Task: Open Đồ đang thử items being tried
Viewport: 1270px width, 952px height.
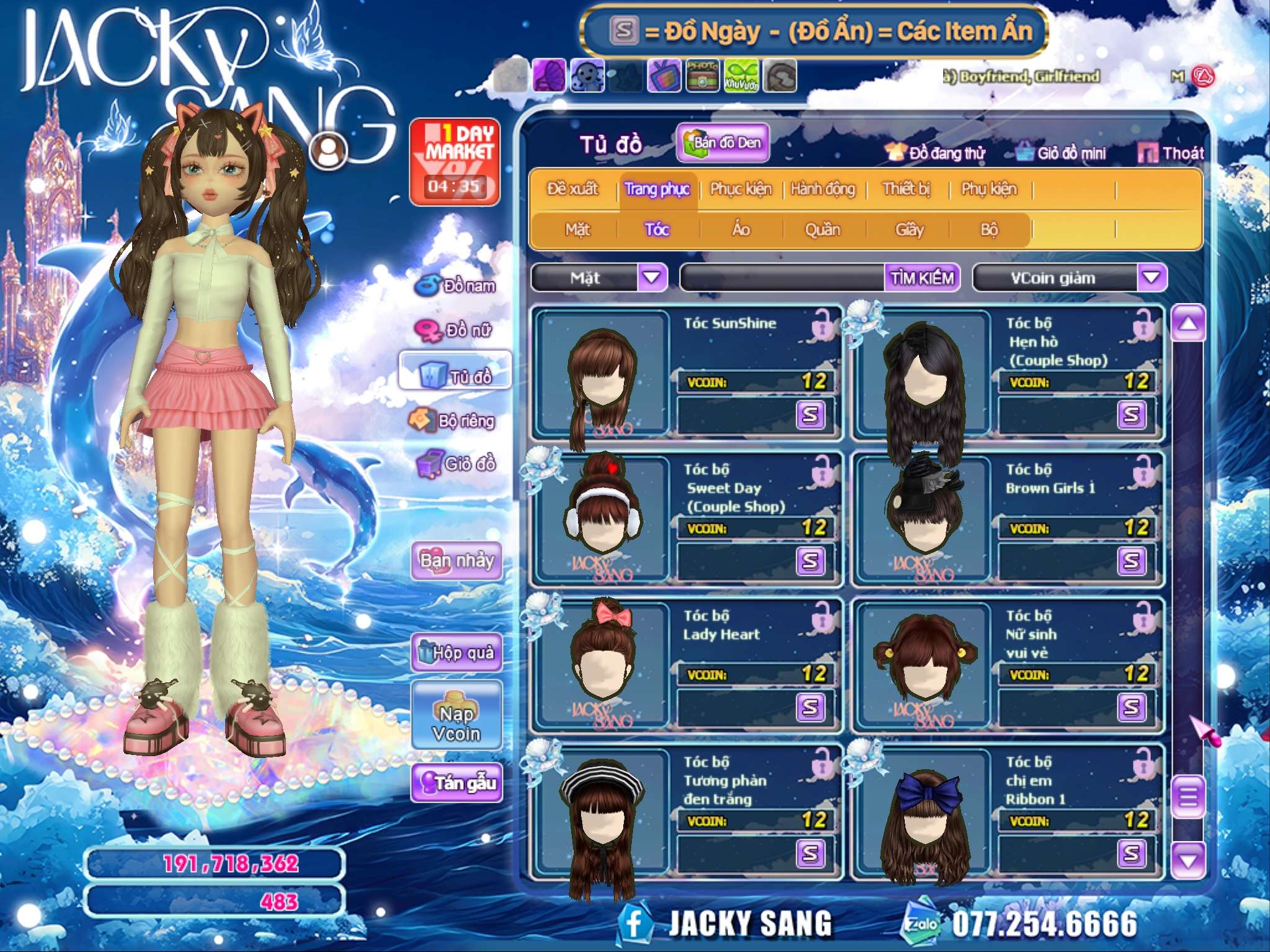Action: point(935,153)
